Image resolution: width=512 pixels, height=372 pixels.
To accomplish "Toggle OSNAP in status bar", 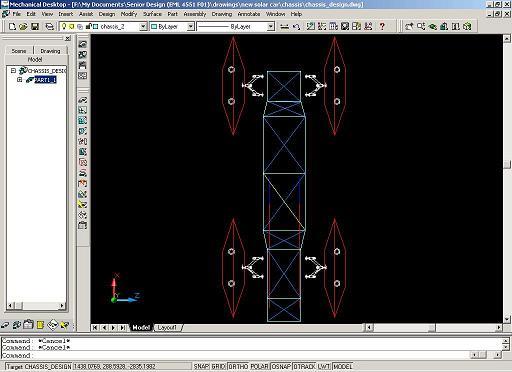I will click(x=281, y=366).
